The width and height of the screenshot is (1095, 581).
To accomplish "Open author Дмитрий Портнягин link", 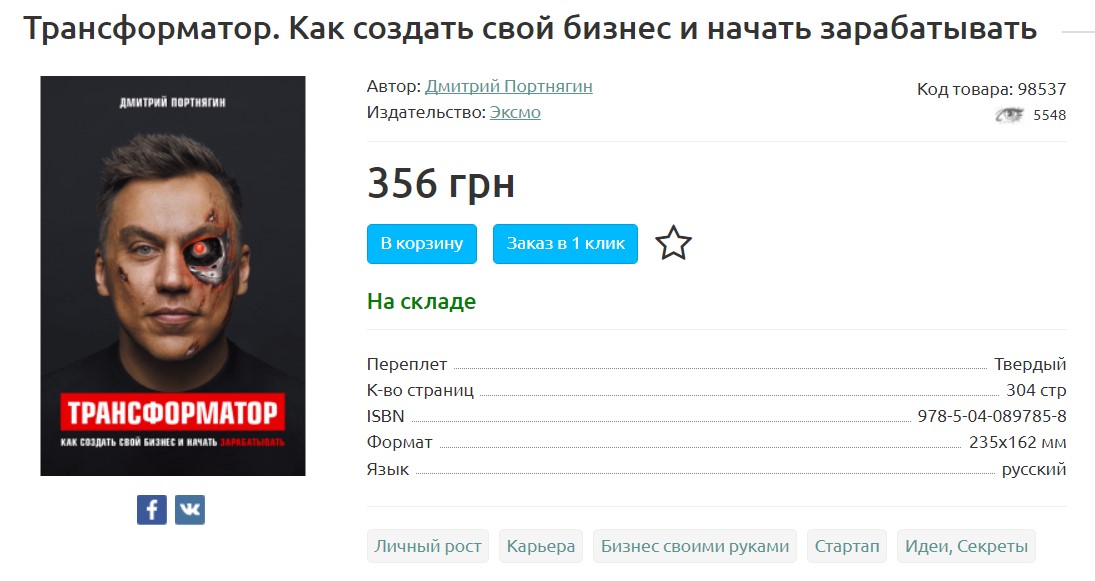I will pyautogui.click(x=508, y=87).
